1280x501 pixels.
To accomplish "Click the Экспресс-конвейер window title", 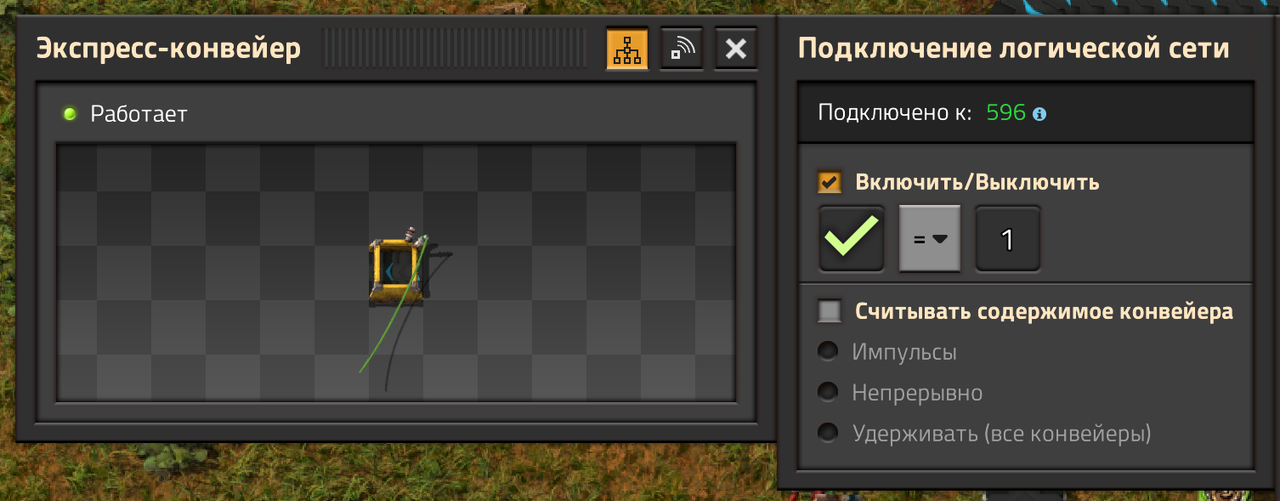I will 169,49.
